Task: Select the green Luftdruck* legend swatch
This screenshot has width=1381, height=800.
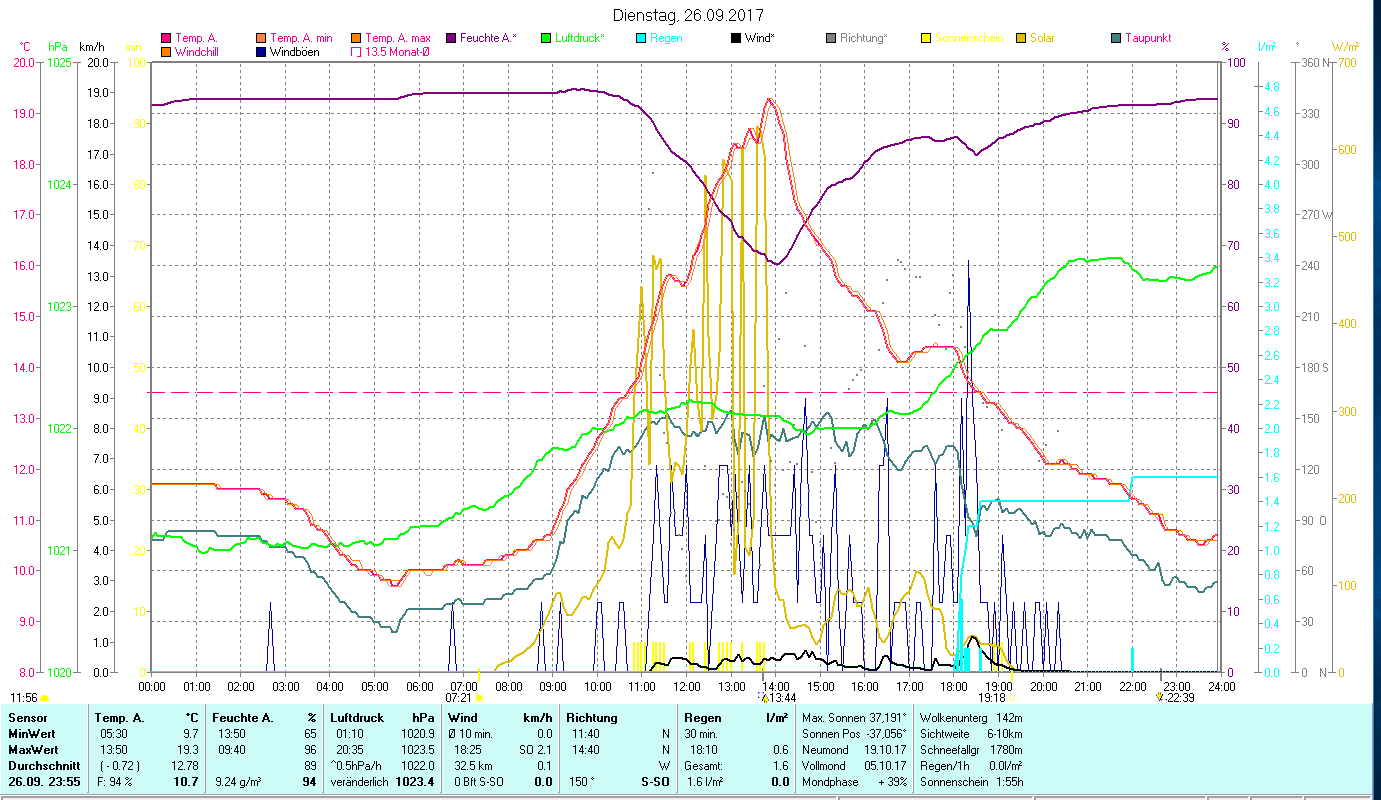Action: pos(546,39)
